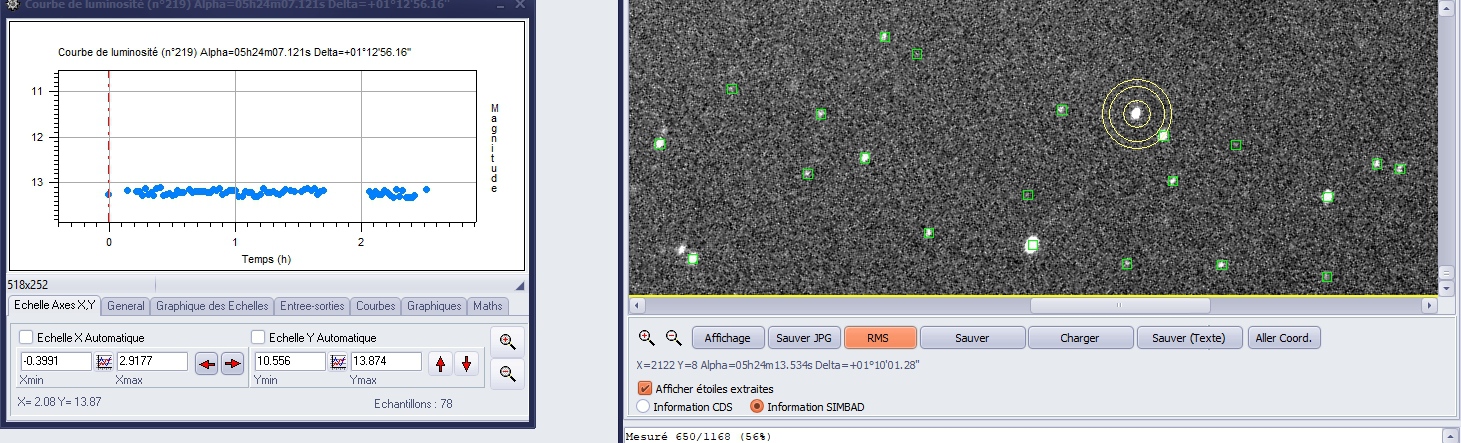The image size is (1461, 443).
Task: Shift Y axis range up with red arrow
Action: point(440,363)
